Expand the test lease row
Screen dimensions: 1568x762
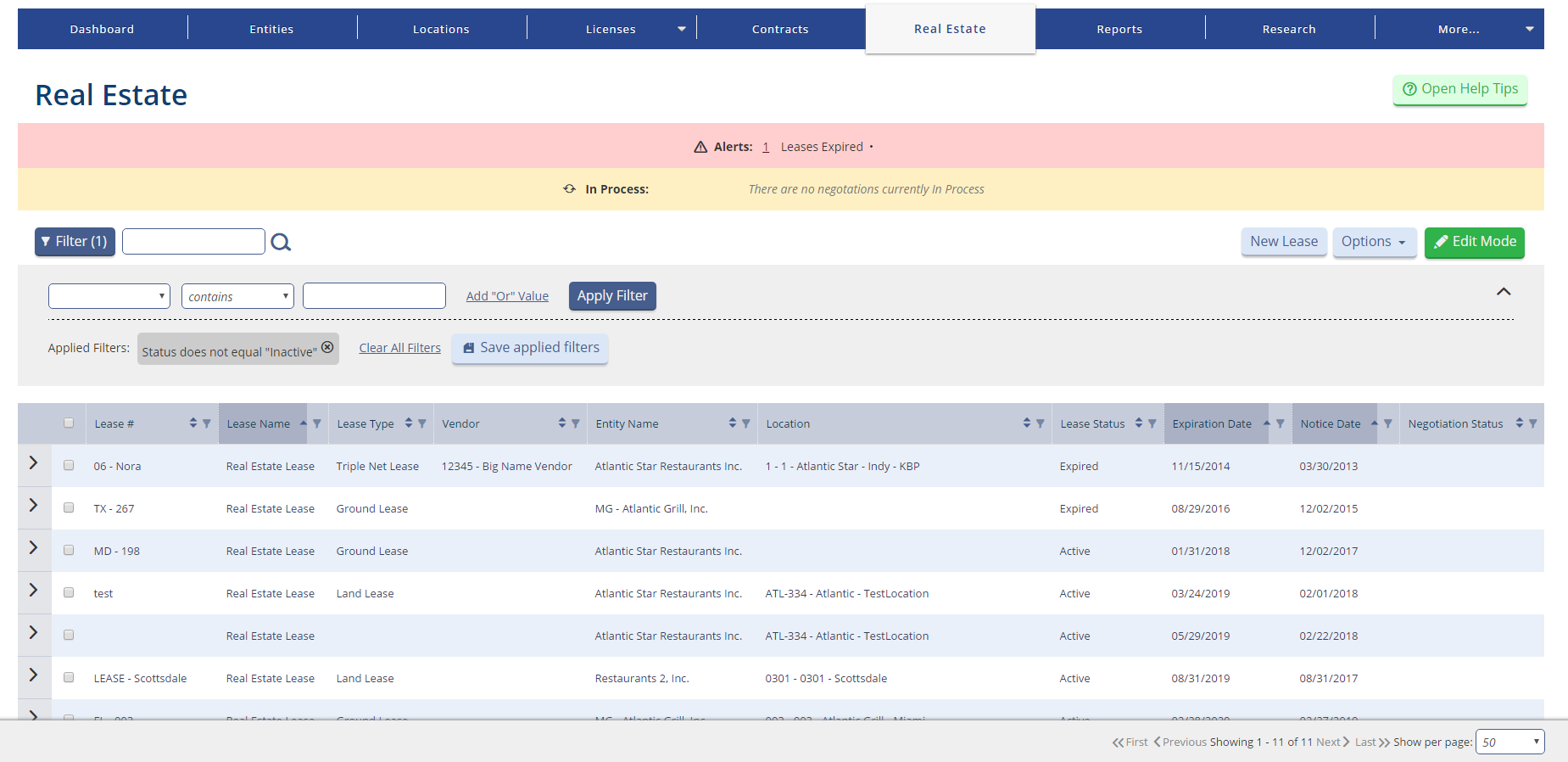34,590
